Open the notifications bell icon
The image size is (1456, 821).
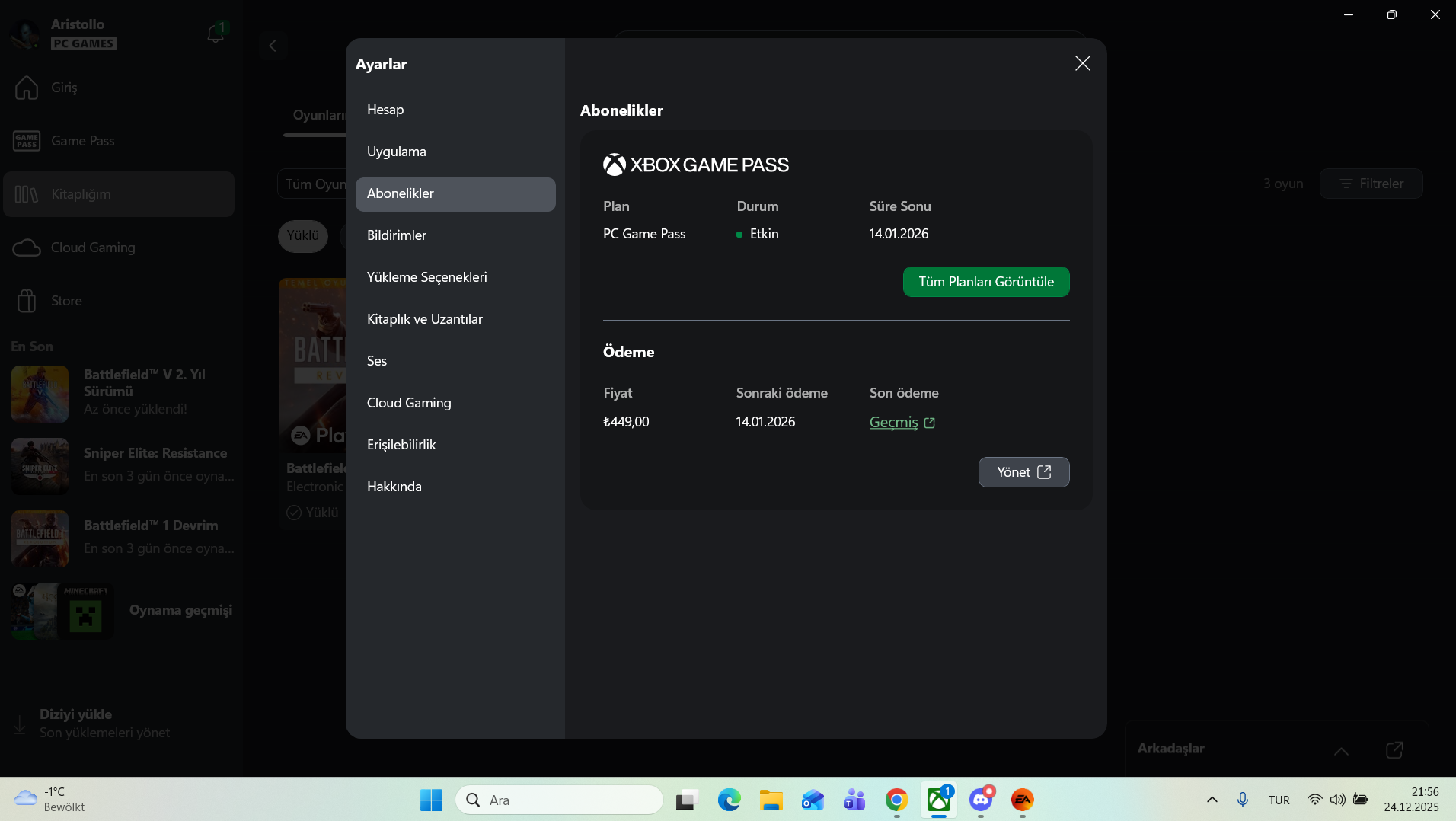216,33
